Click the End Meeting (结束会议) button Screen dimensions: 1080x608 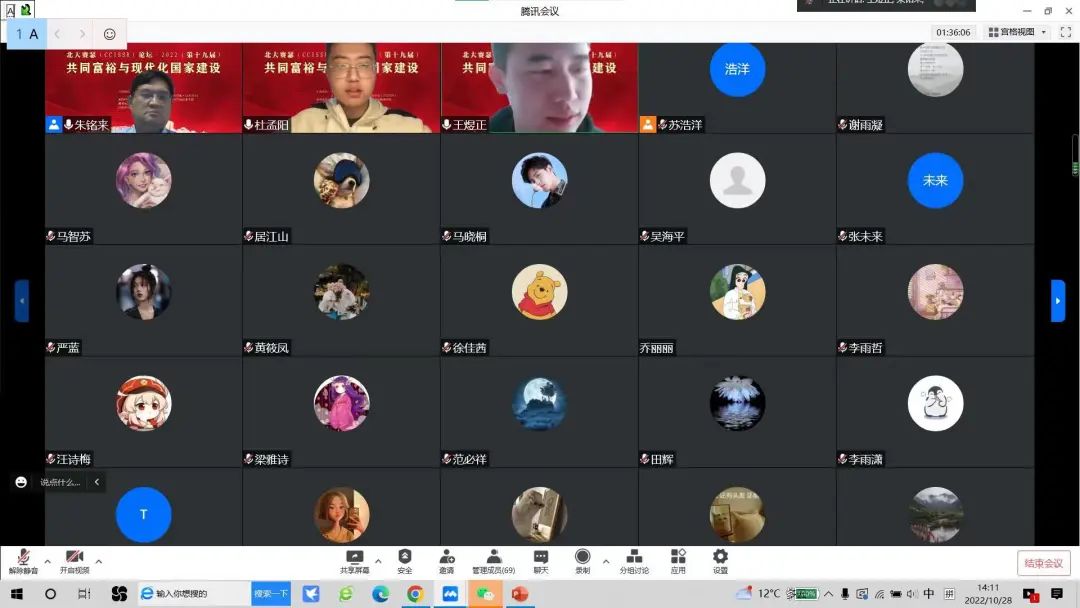[x=1044, y=563]
